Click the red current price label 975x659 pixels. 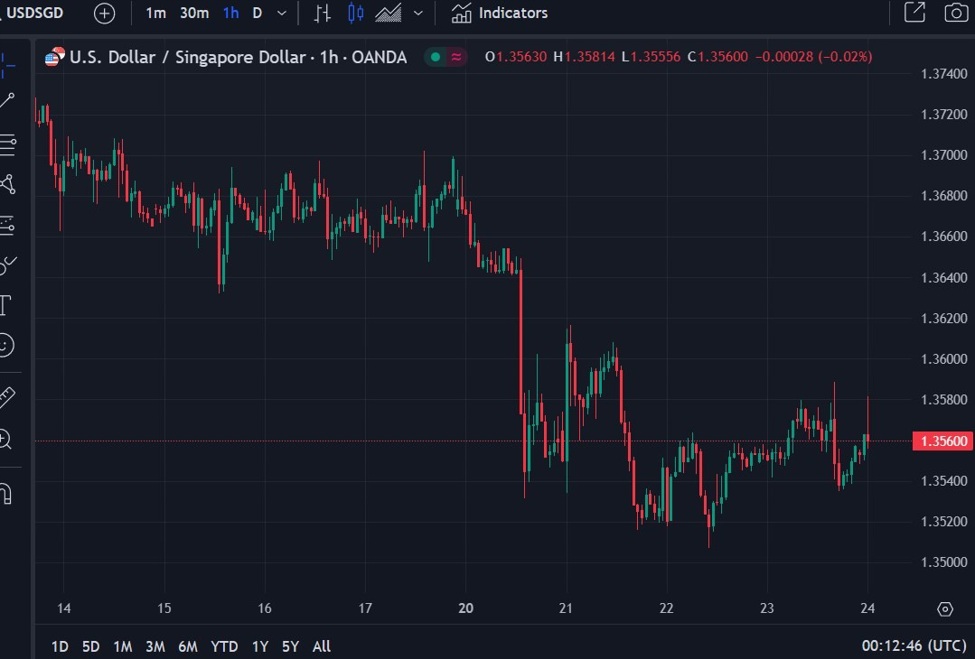tap(941, 440)
